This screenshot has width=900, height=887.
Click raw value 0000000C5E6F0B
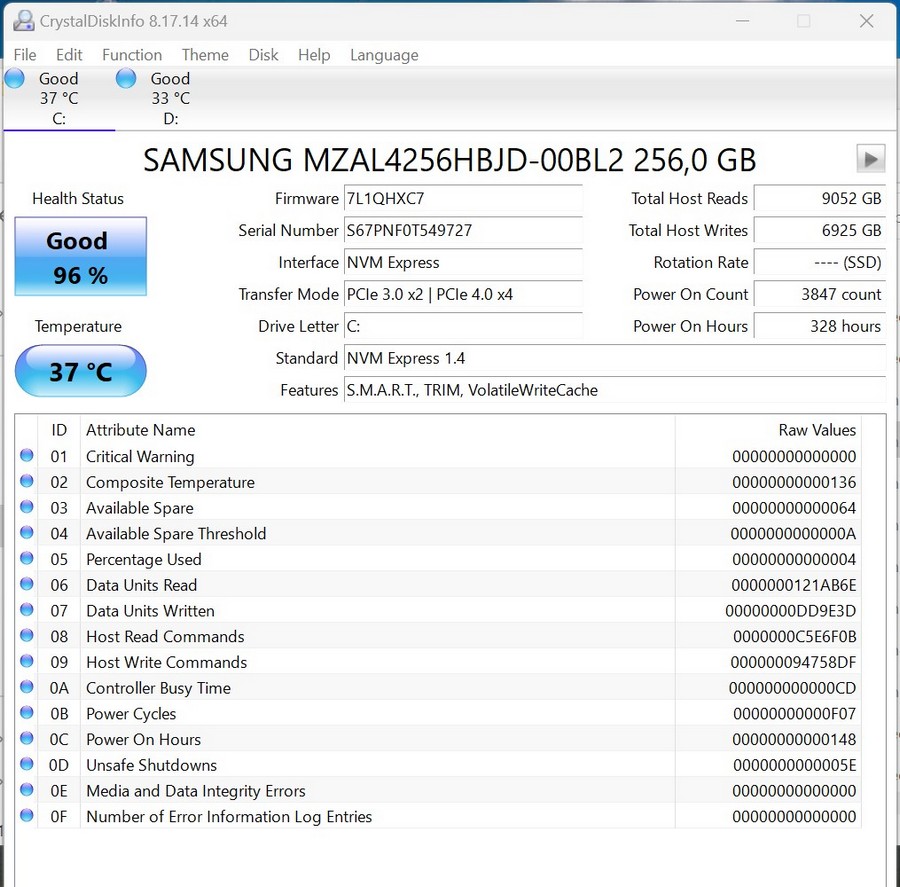(794, 637)
